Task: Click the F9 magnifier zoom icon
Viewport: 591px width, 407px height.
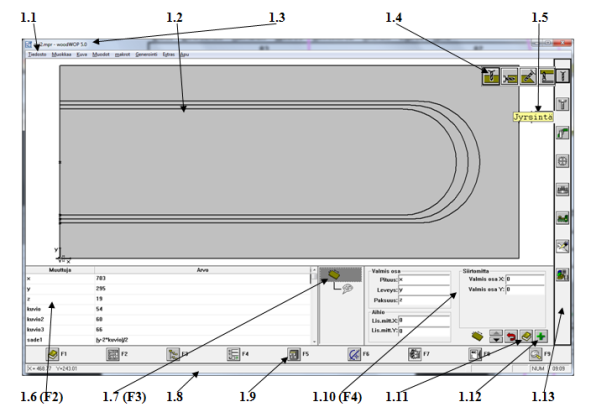Action: pos(535,354)
